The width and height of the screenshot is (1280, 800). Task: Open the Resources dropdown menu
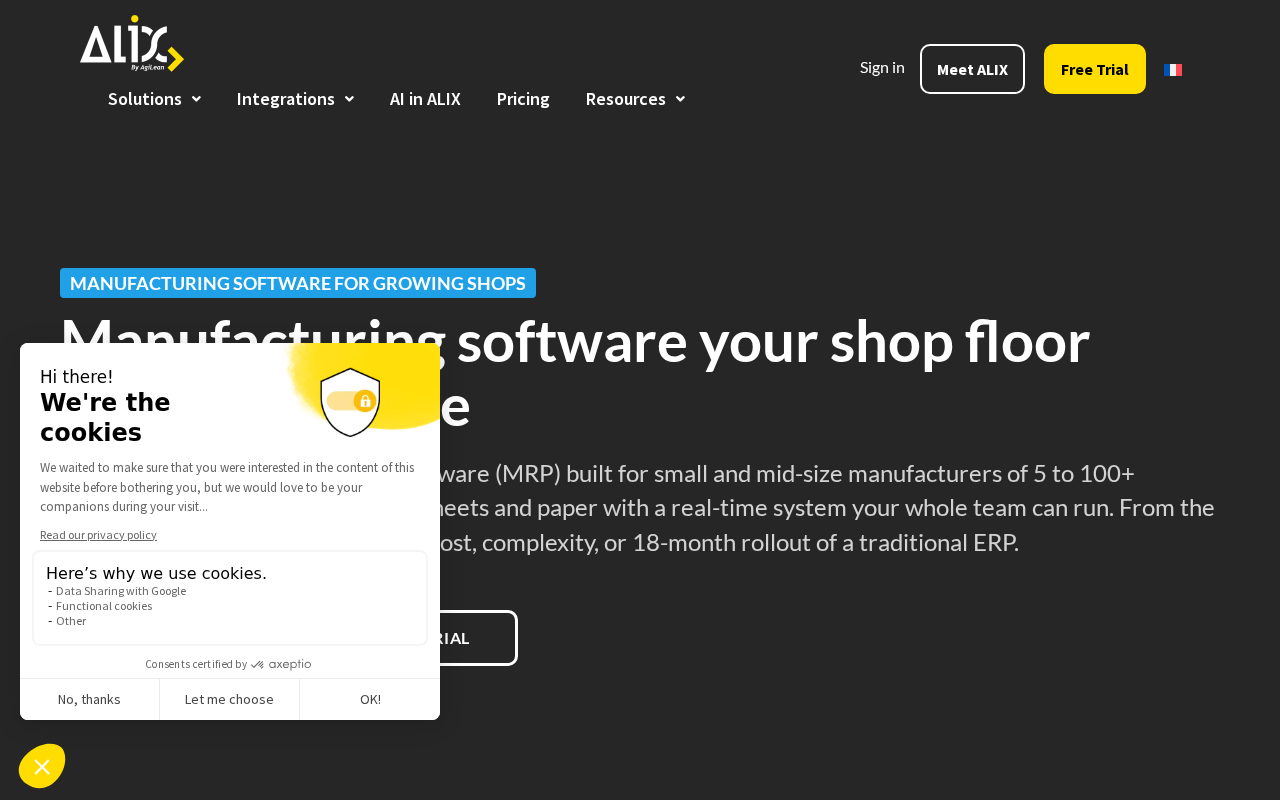(635, 99)
